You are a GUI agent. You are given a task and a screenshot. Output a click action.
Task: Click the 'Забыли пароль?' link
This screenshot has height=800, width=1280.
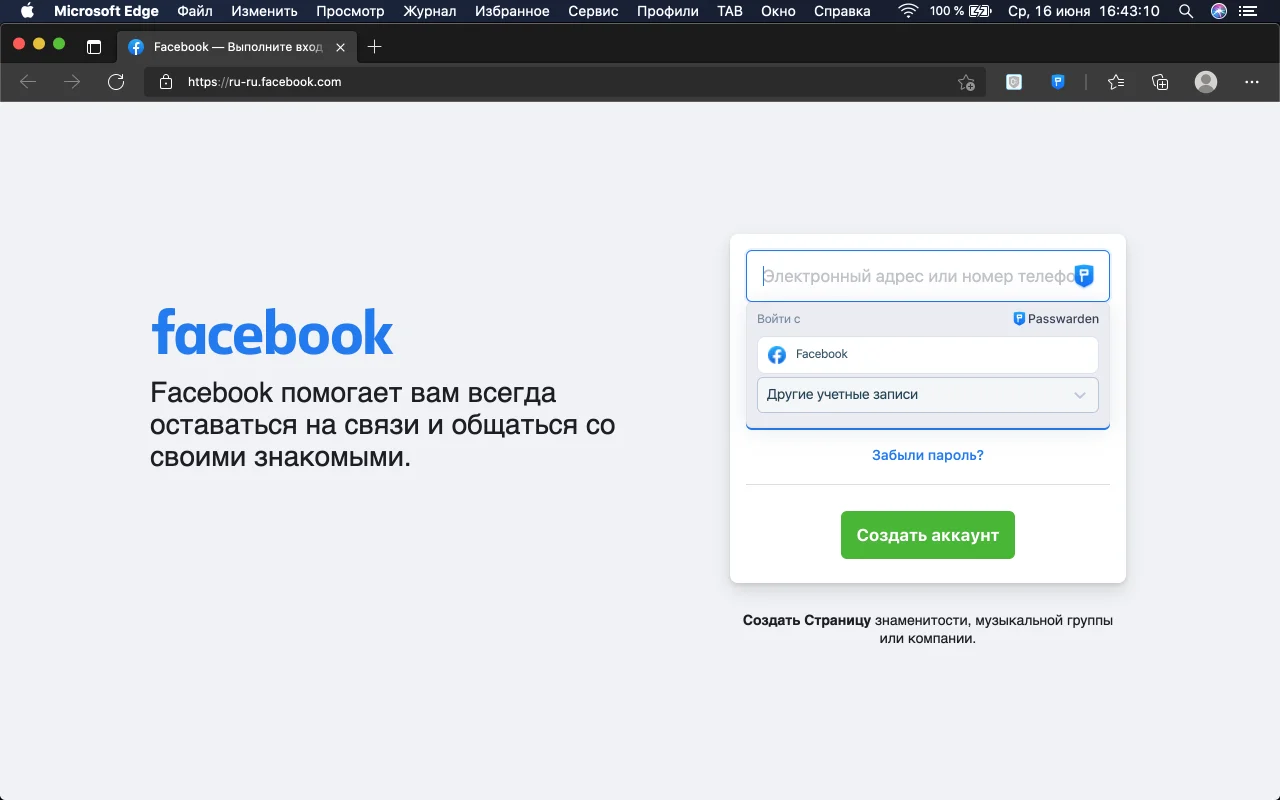pos(927,455)
